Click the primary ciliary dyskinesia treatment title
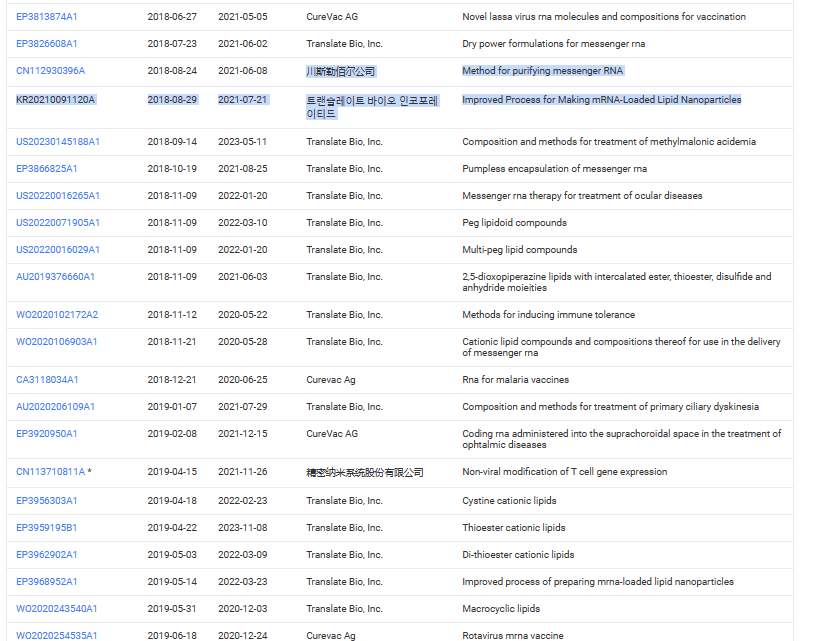The image size is (835, 641). click(610, 407)
